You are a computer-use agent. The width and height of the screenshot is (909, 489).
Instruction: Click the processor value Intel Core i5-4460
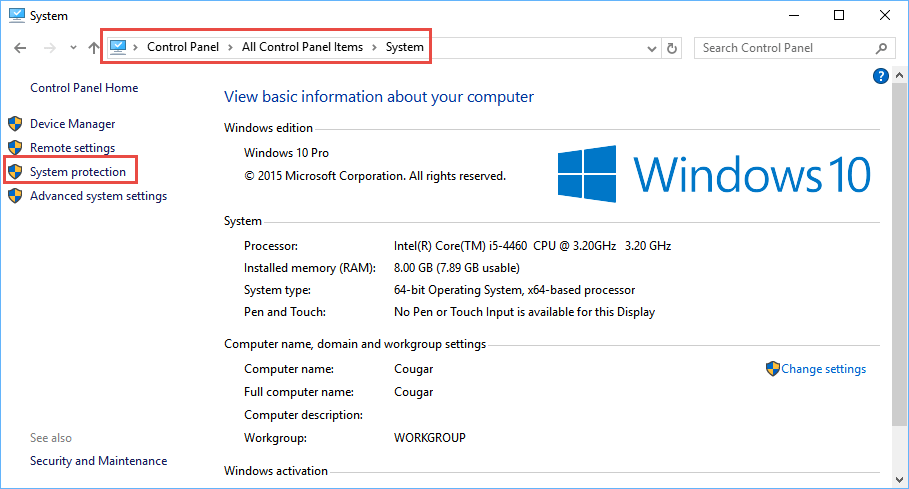532,246
